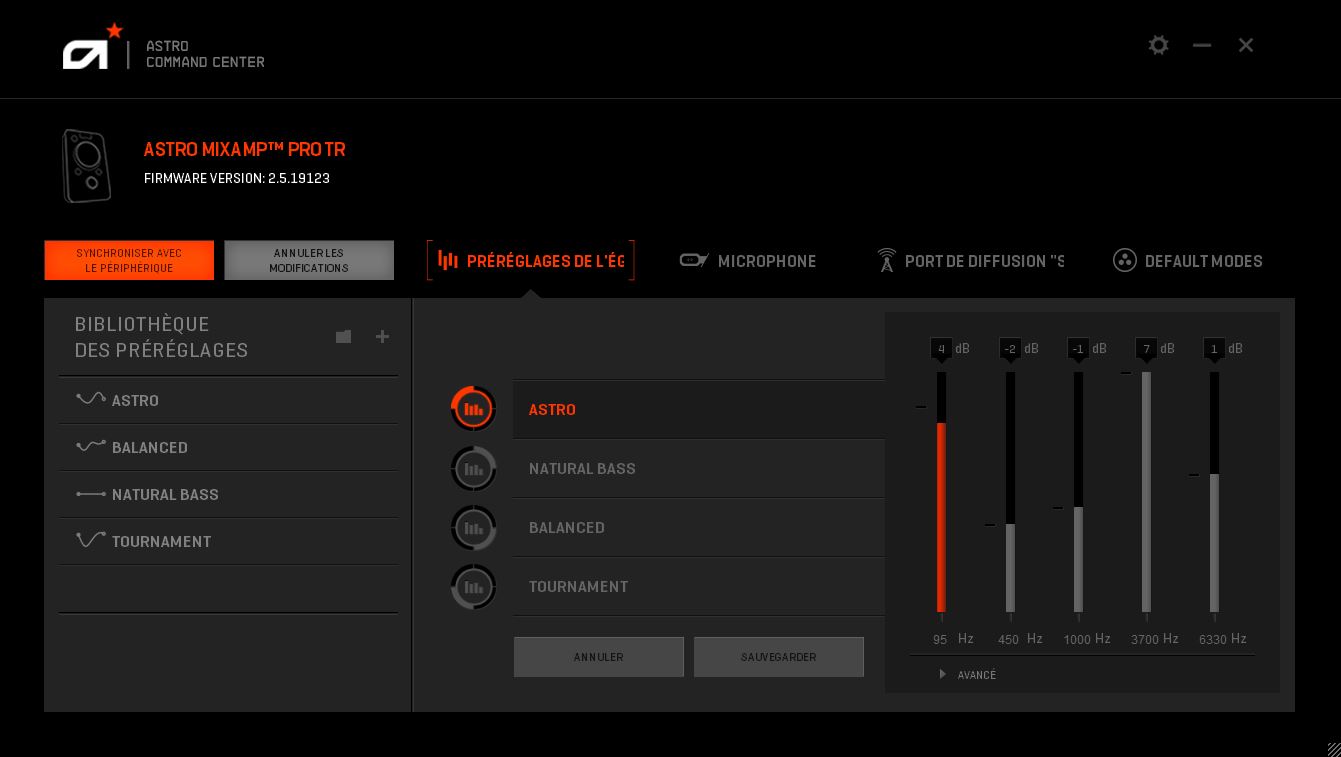Adjust the 95 Hz EQ slider
1341x757 pixels.
[x=941, y=492]
